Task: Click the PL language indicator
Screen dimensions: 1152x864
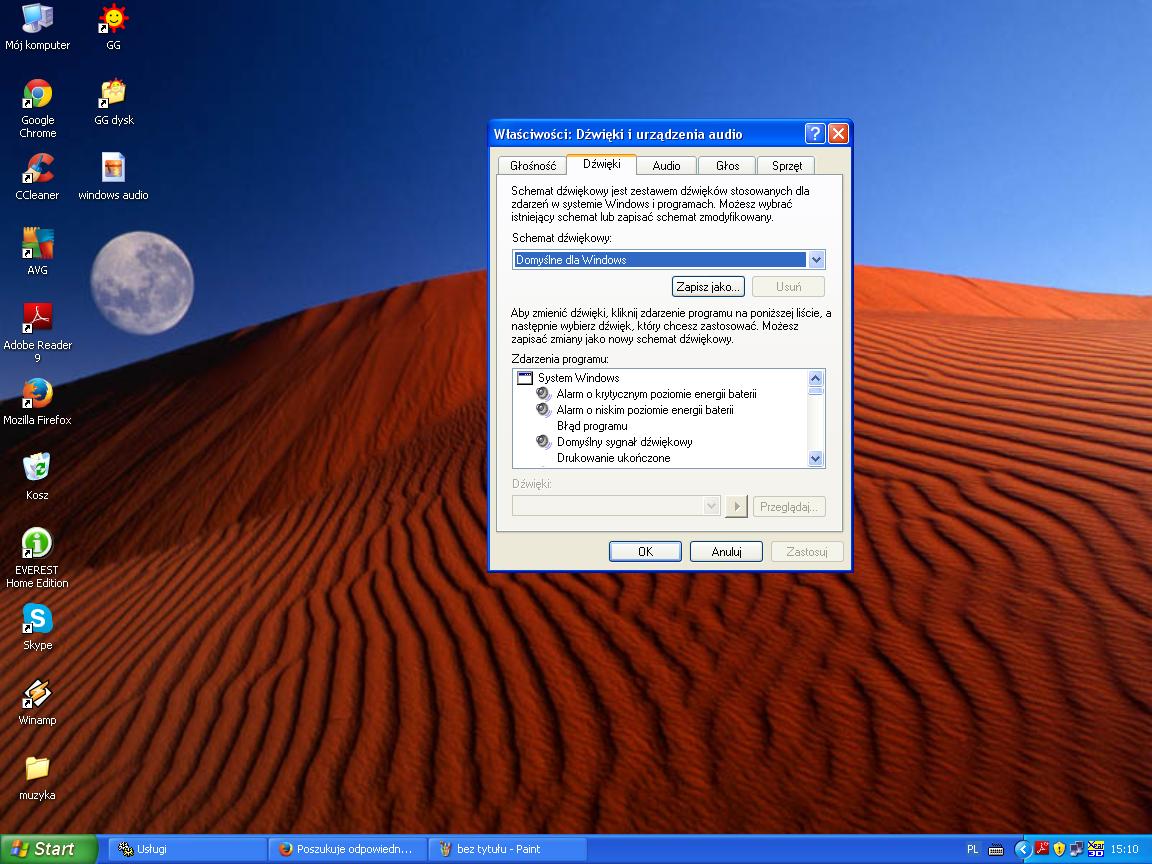Action: (x=972, y=849)
